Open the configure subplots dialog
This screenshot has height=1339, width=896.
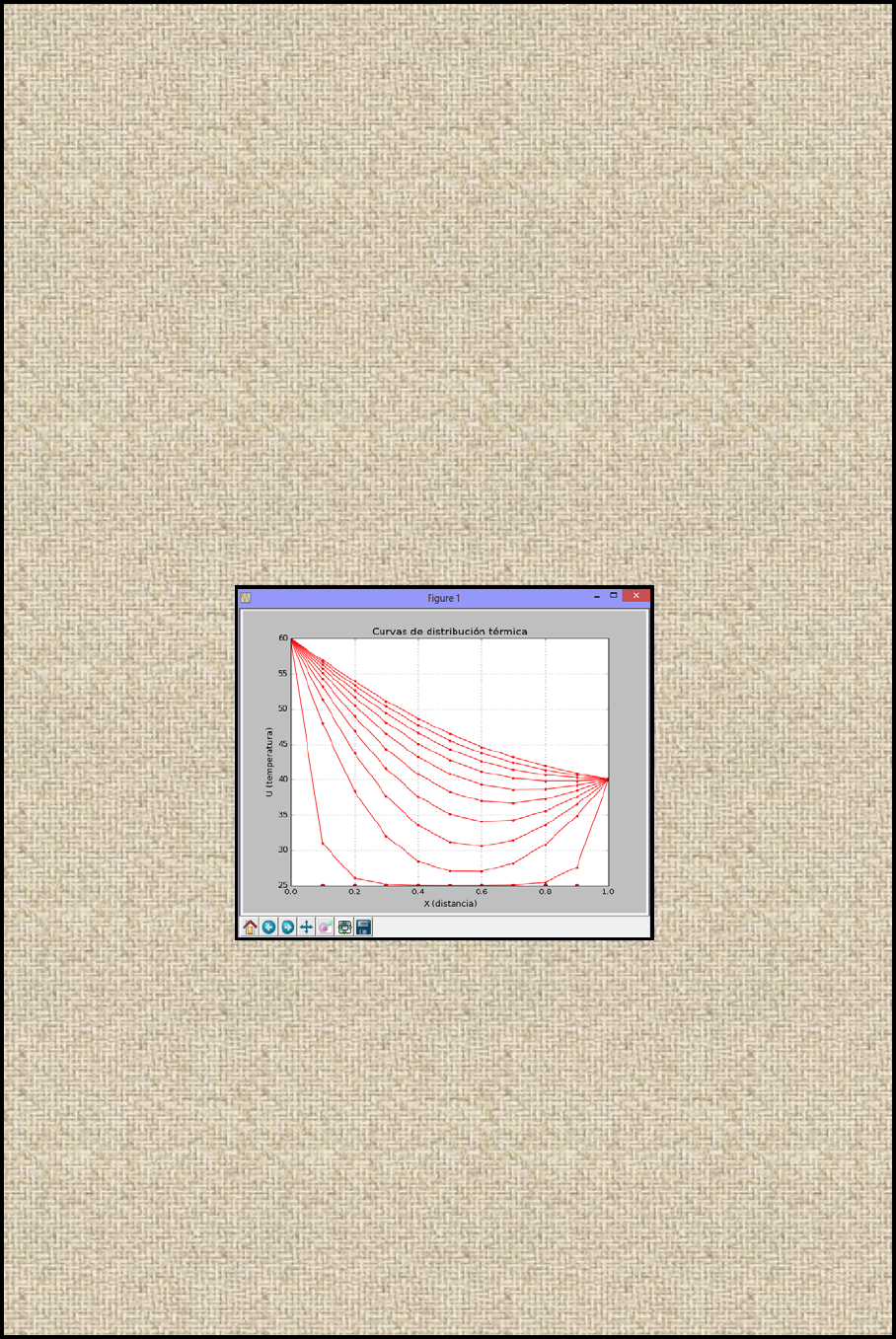pos(344,927)
